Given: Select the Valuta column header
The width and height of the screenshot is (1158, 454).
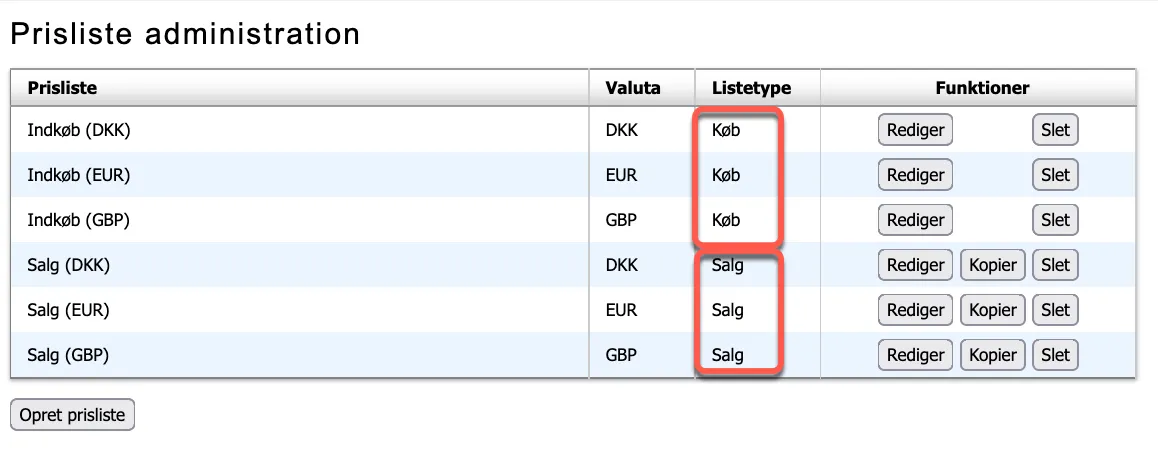Looking at the screenshot, I should 633,88.
